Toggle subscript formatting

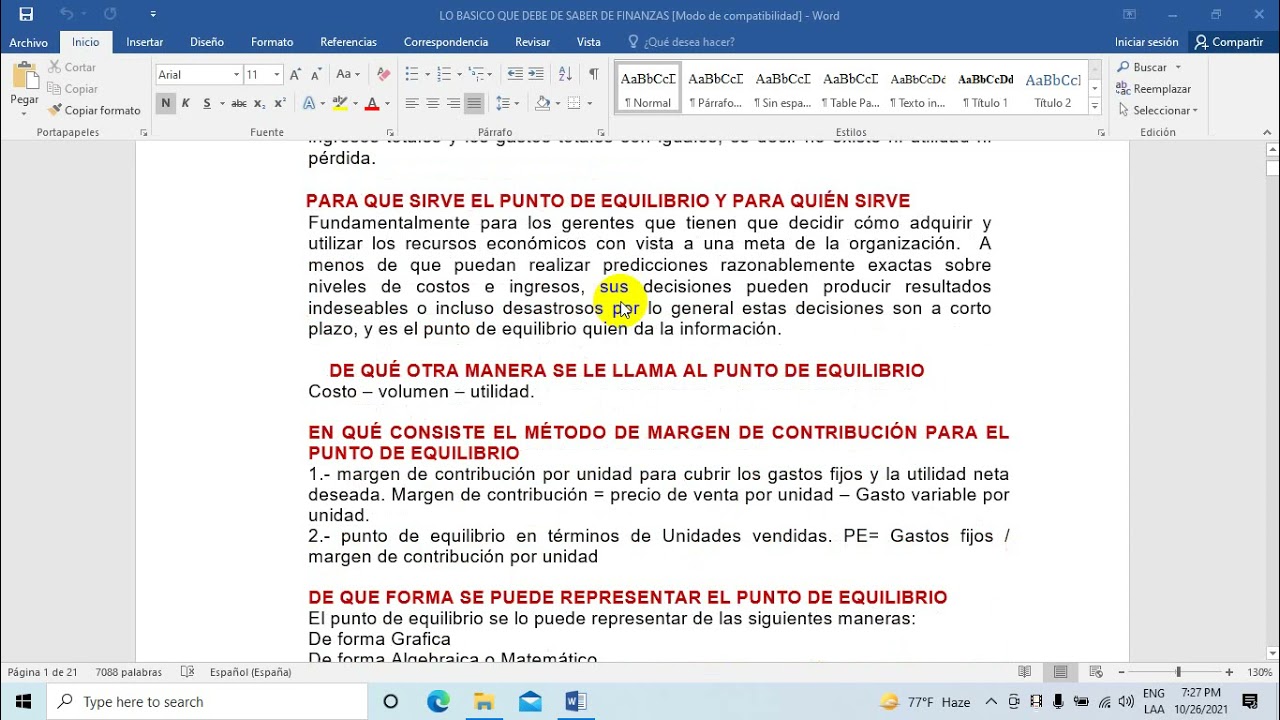260,103
